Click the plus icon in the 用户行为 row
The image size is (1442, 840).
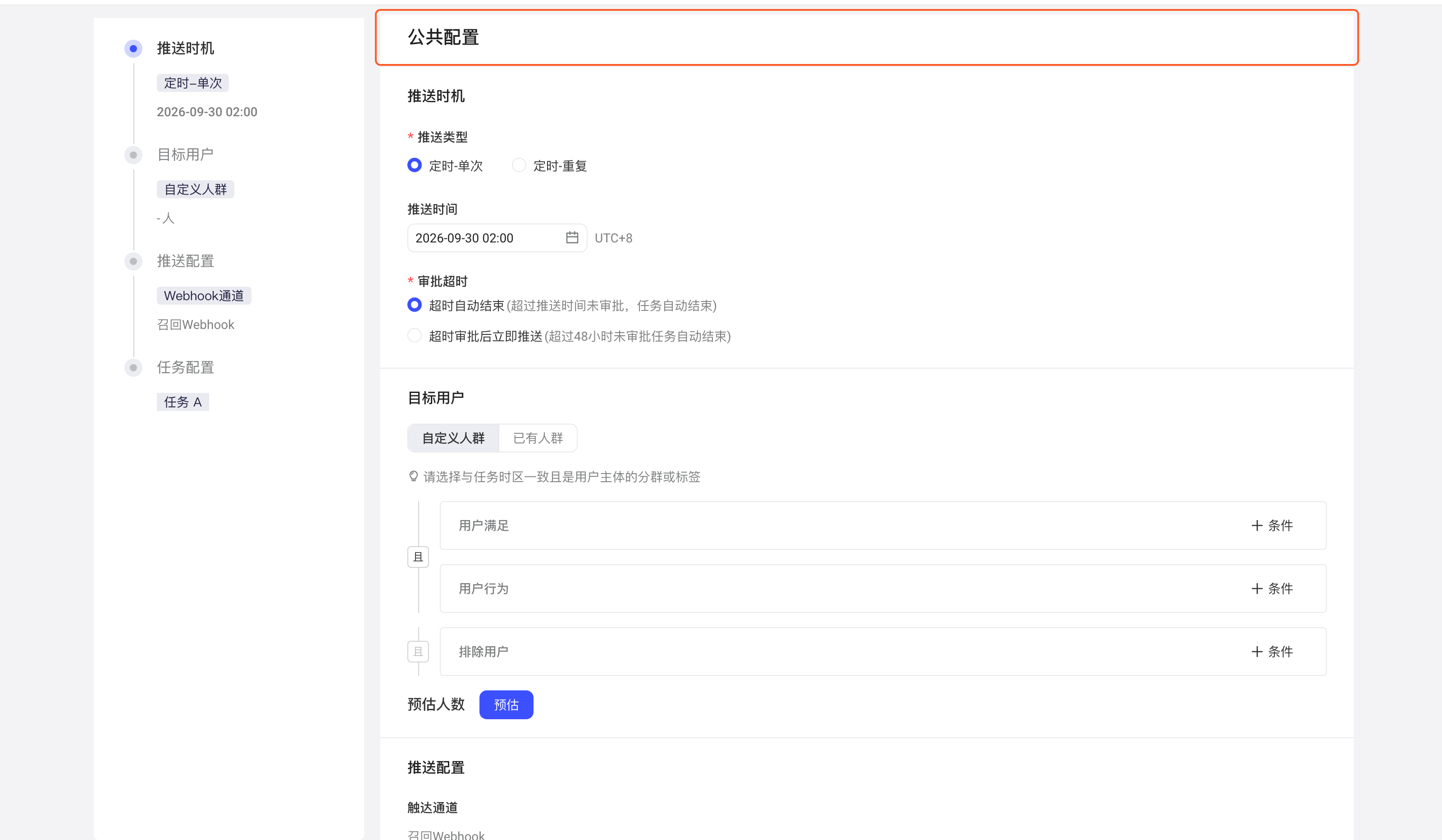(1257, 588)
